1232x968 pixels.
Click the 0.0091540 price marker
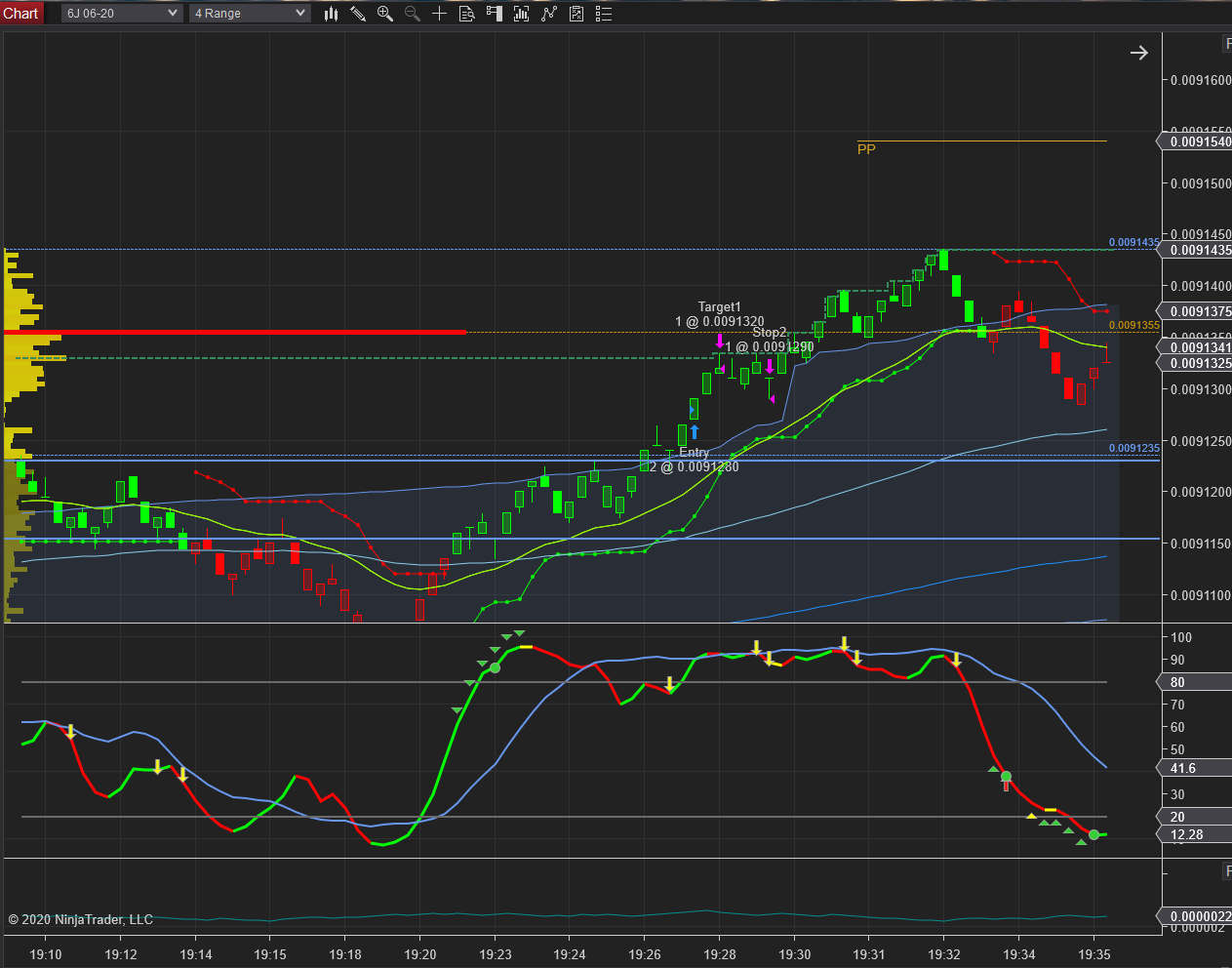pos(1197,141)
